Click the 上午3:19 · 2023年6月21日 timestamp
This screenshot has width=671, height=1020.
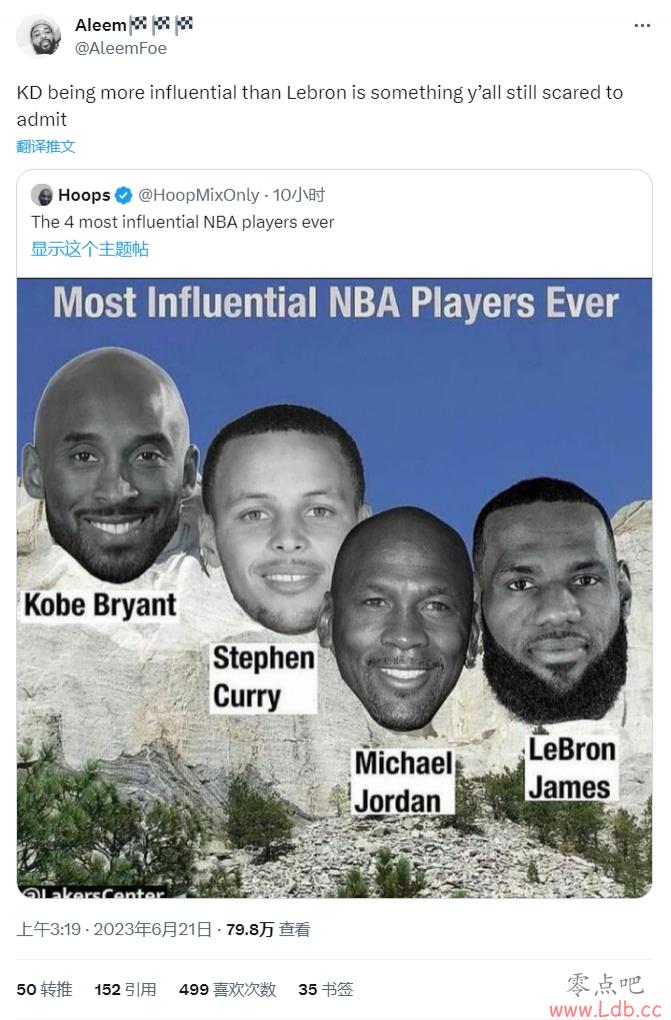(x=114, y=930)
